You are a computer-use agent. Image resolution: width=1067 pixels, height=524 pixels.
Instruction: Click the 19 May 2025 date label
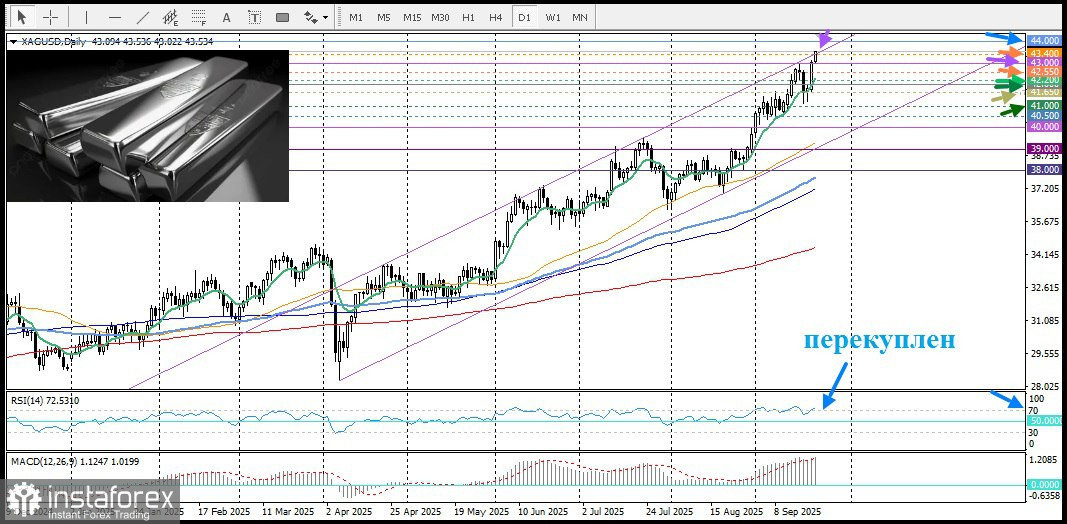pyautogui.click(x=481, y=511)
